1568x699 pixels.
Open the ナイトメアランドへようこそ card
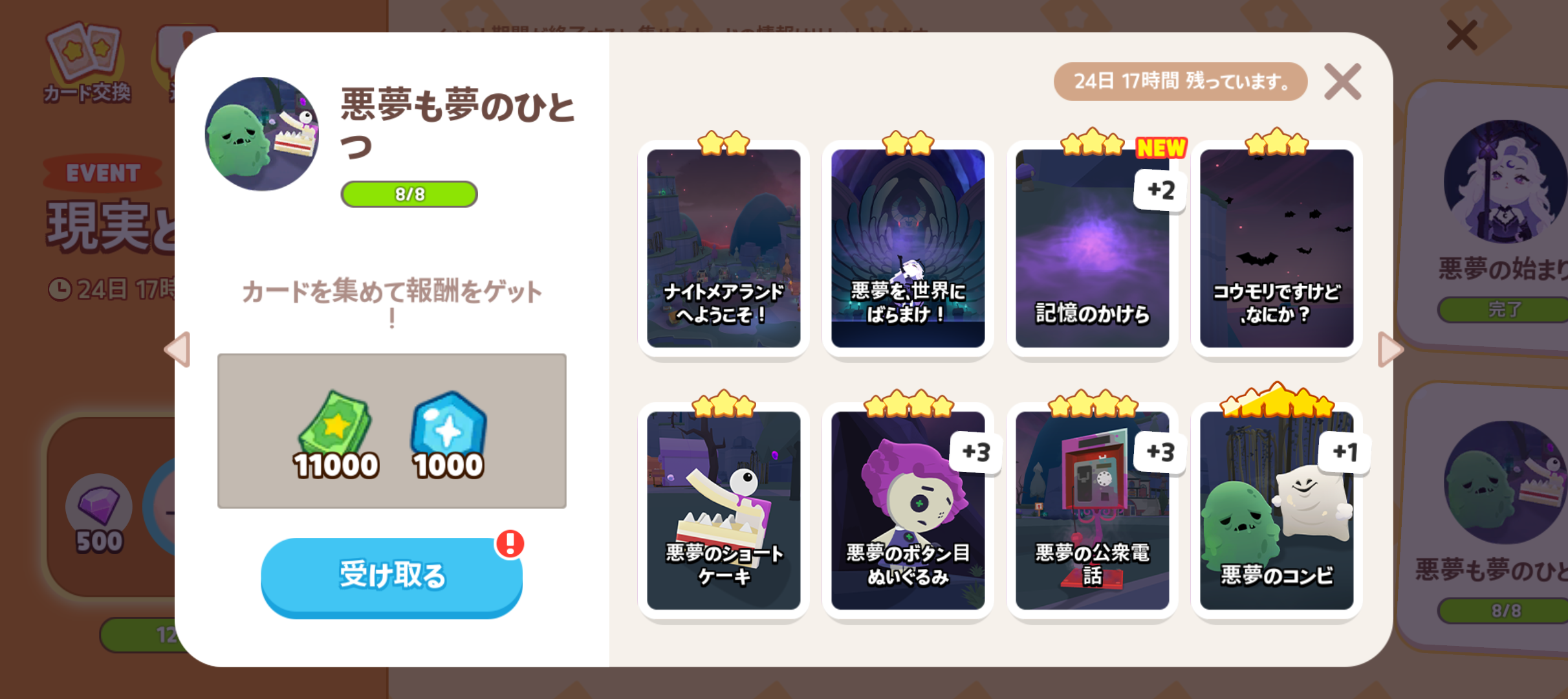[723, 249]
